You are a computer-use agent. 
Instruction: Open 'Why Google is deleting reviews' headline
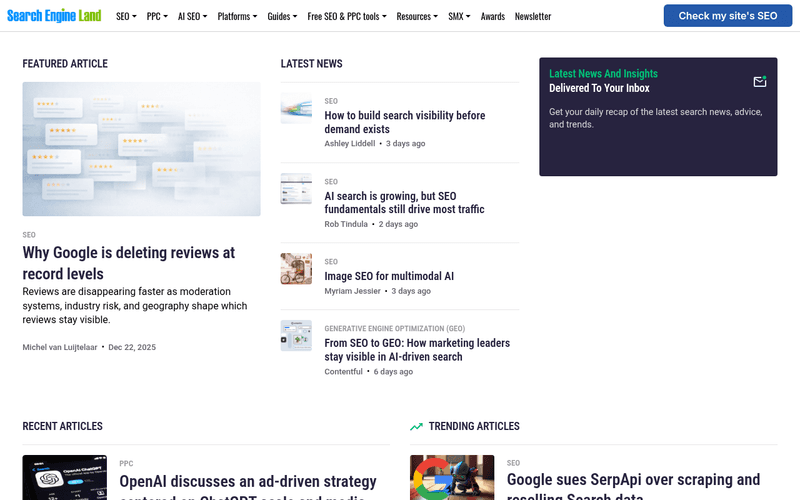coord(129,263)
